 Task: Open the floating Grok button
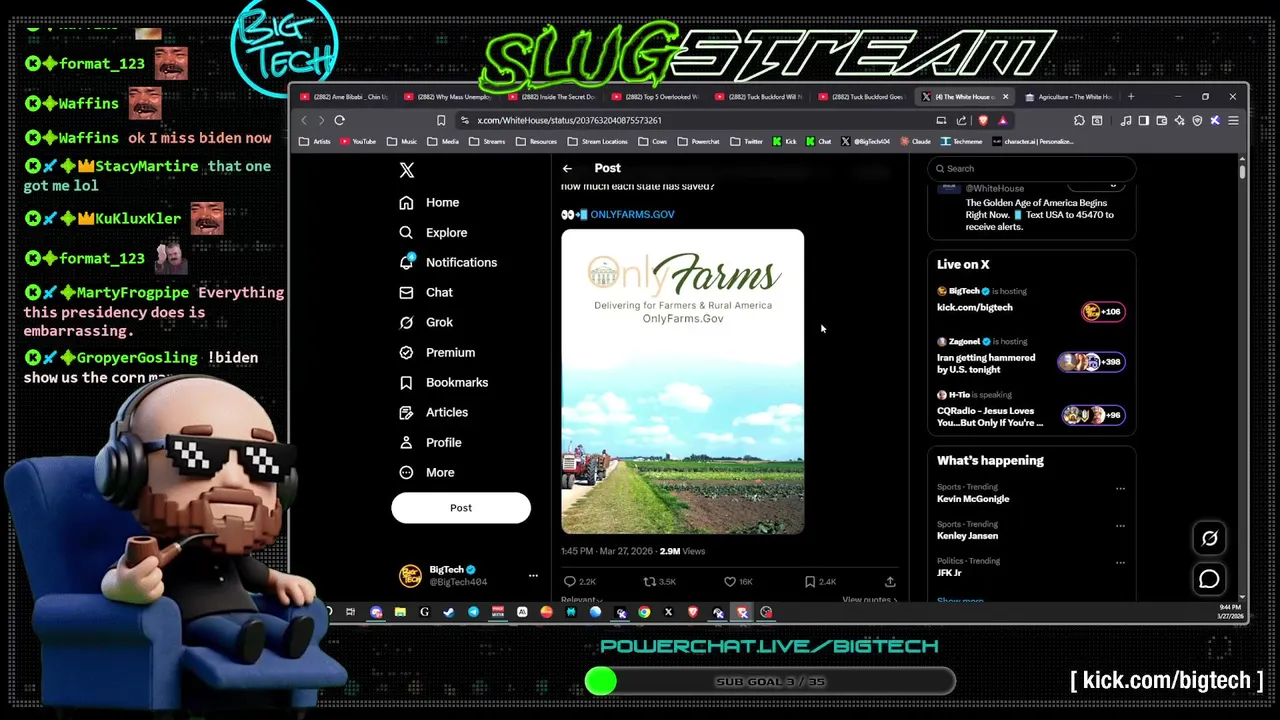pos(1209,539)
